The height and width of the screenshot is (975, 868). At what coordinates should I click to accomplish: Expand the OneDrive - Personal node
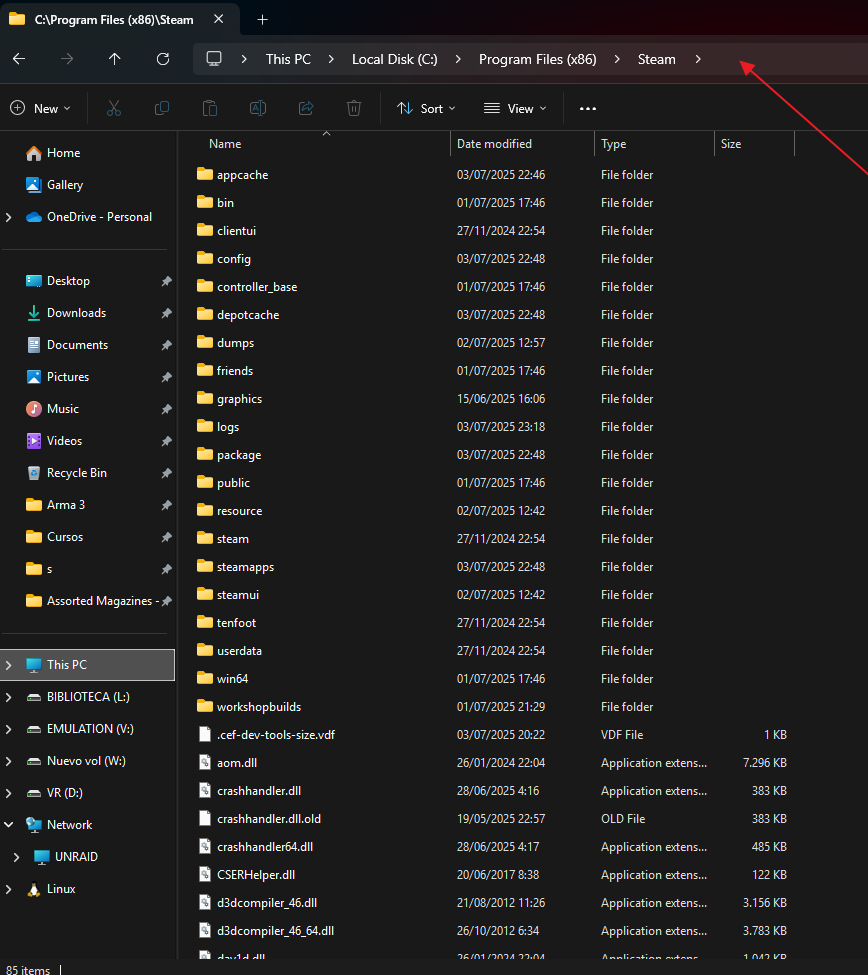pyautogui.click(x=9, y=217)
